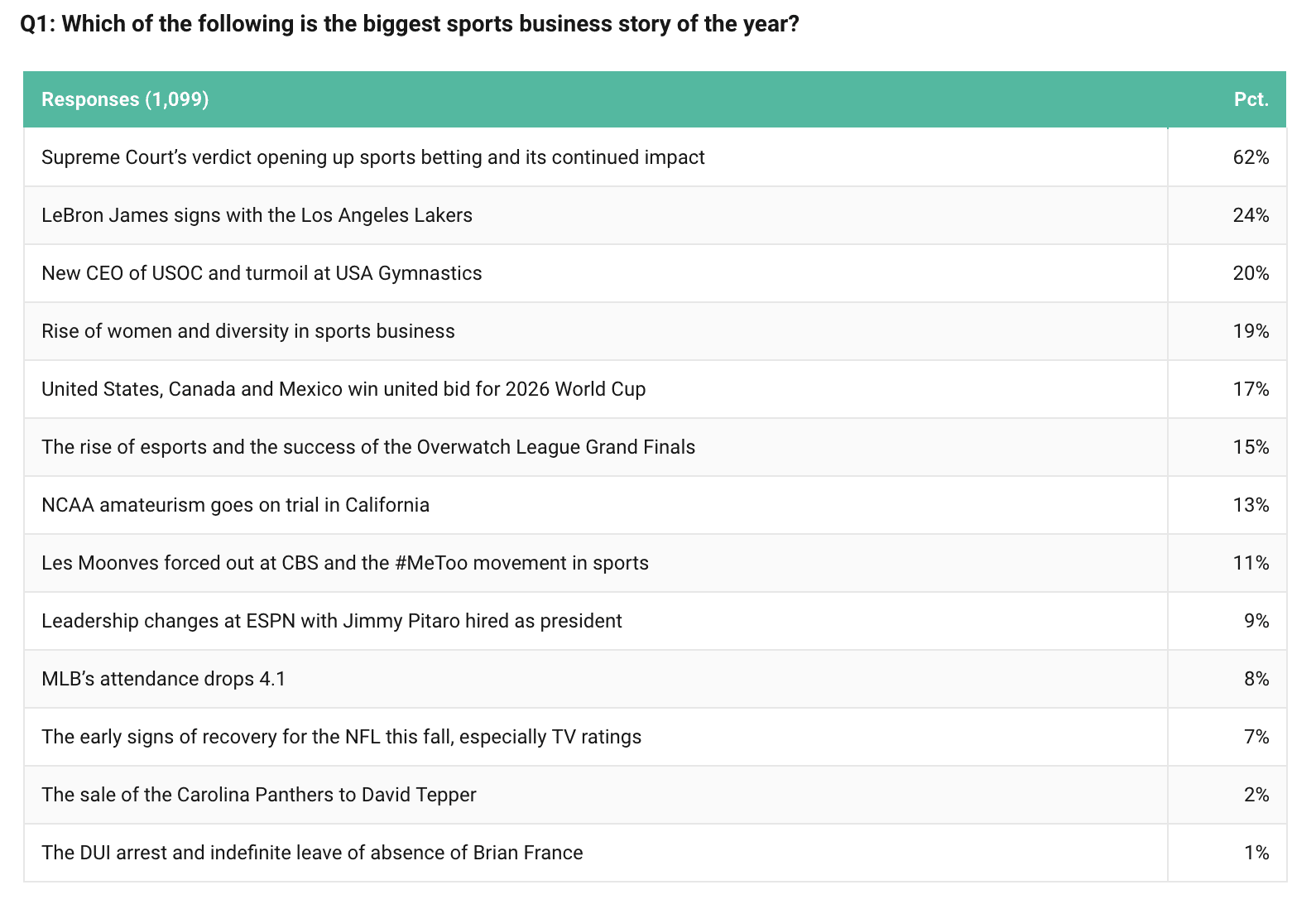The width and height of the screenshot is (1316, 909).
Task: Select the Supreme Court sports betting row text
Action: point(372,157)
